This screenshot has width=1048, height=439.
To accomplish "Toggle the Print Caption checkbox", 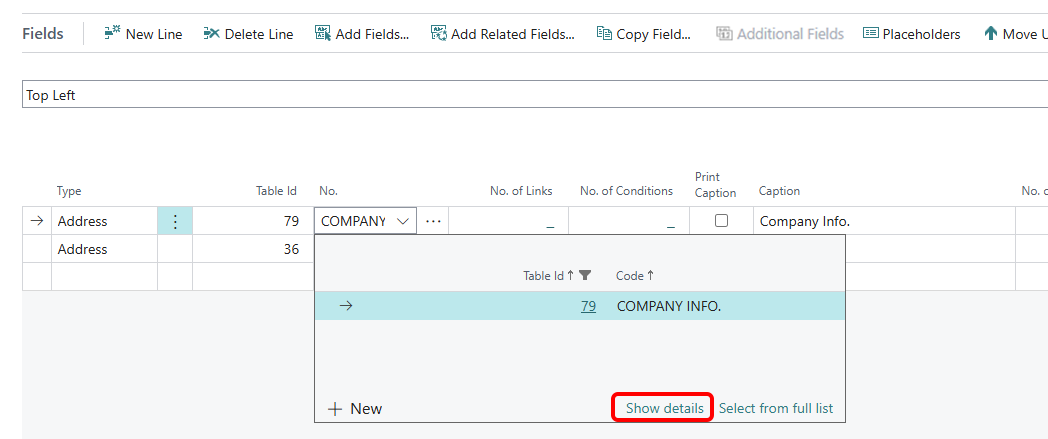I will coord(721,221).
